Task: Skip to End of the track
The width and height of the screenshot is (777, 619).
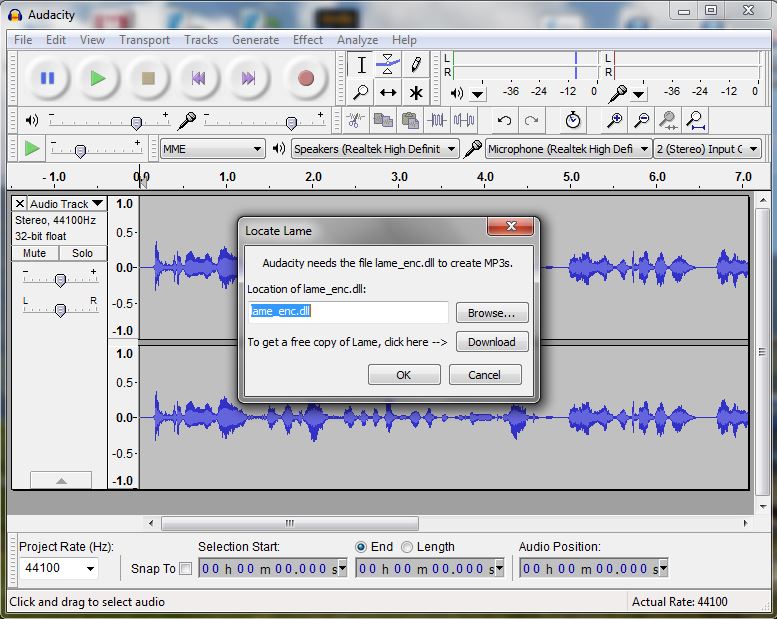Action: tap(248, 78)
